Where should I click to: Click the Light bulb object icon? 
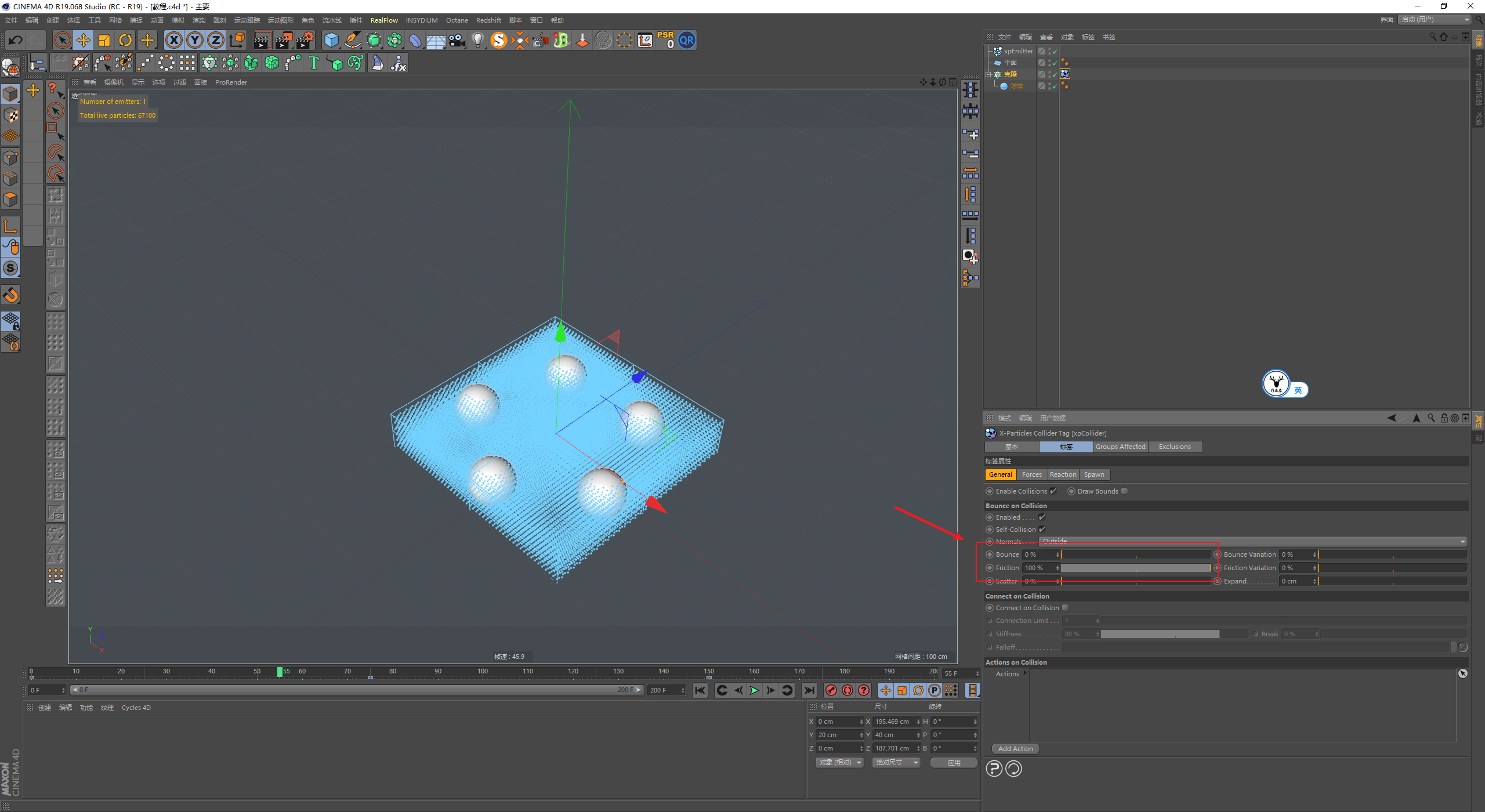click(x=477, y=41)
